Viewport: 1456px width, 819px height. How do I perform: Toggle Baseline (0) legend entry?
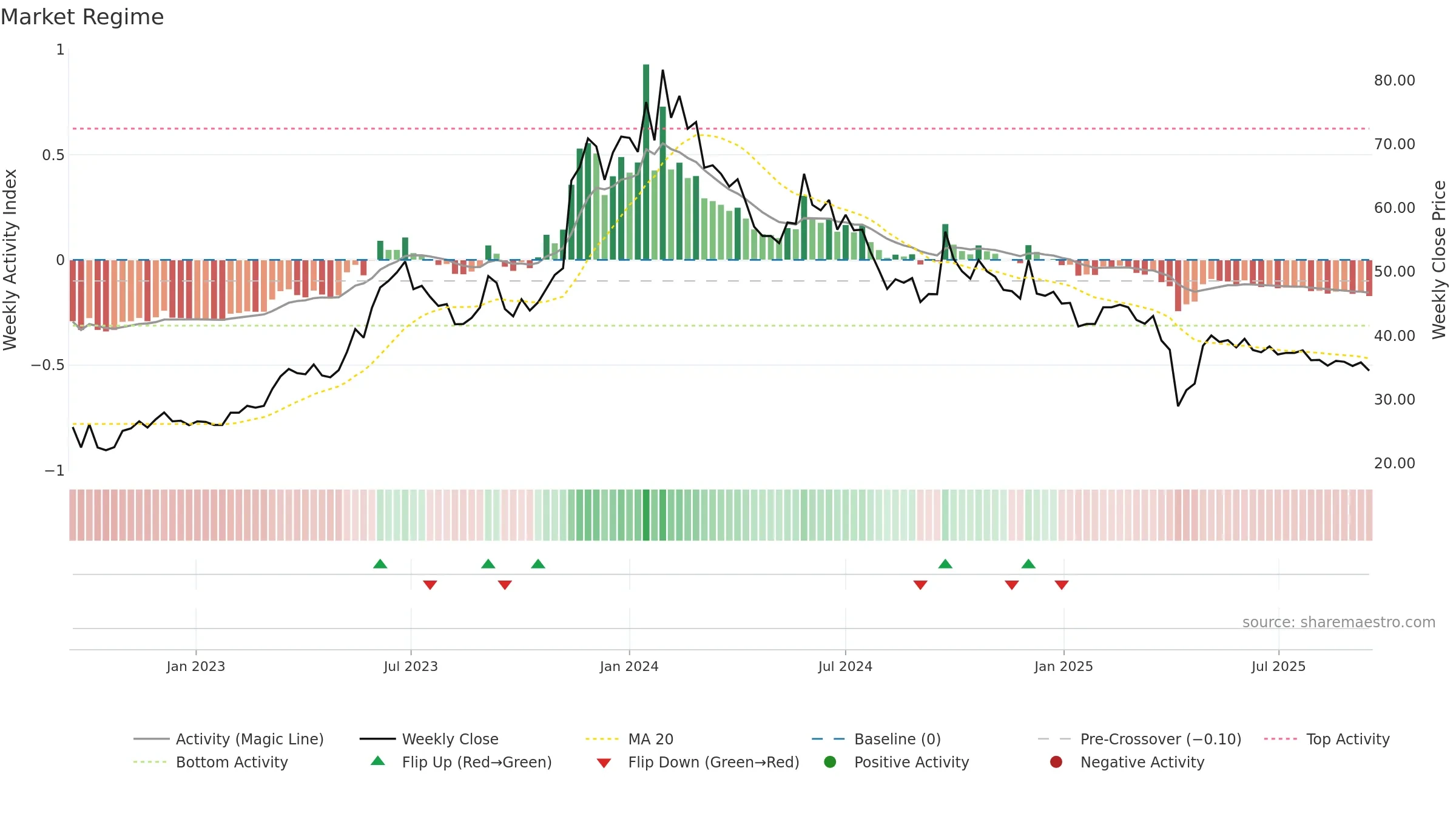click(x=876, y=739)
